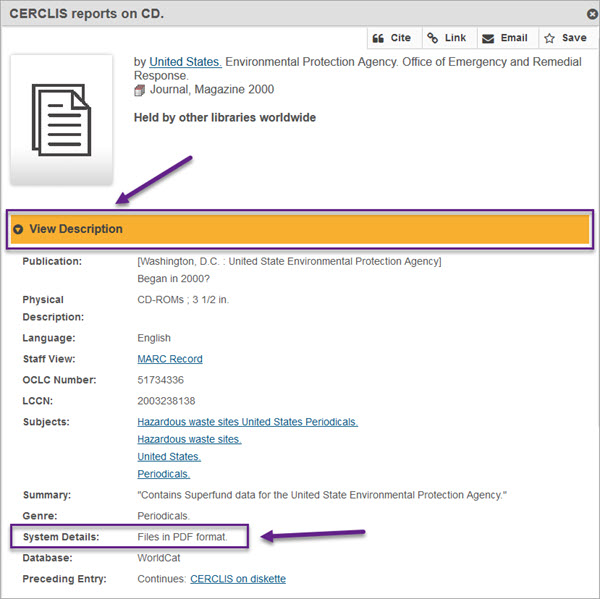The image size is (600, 599).
Task: Click the Link button label
Action: click(x=455, y=38)
